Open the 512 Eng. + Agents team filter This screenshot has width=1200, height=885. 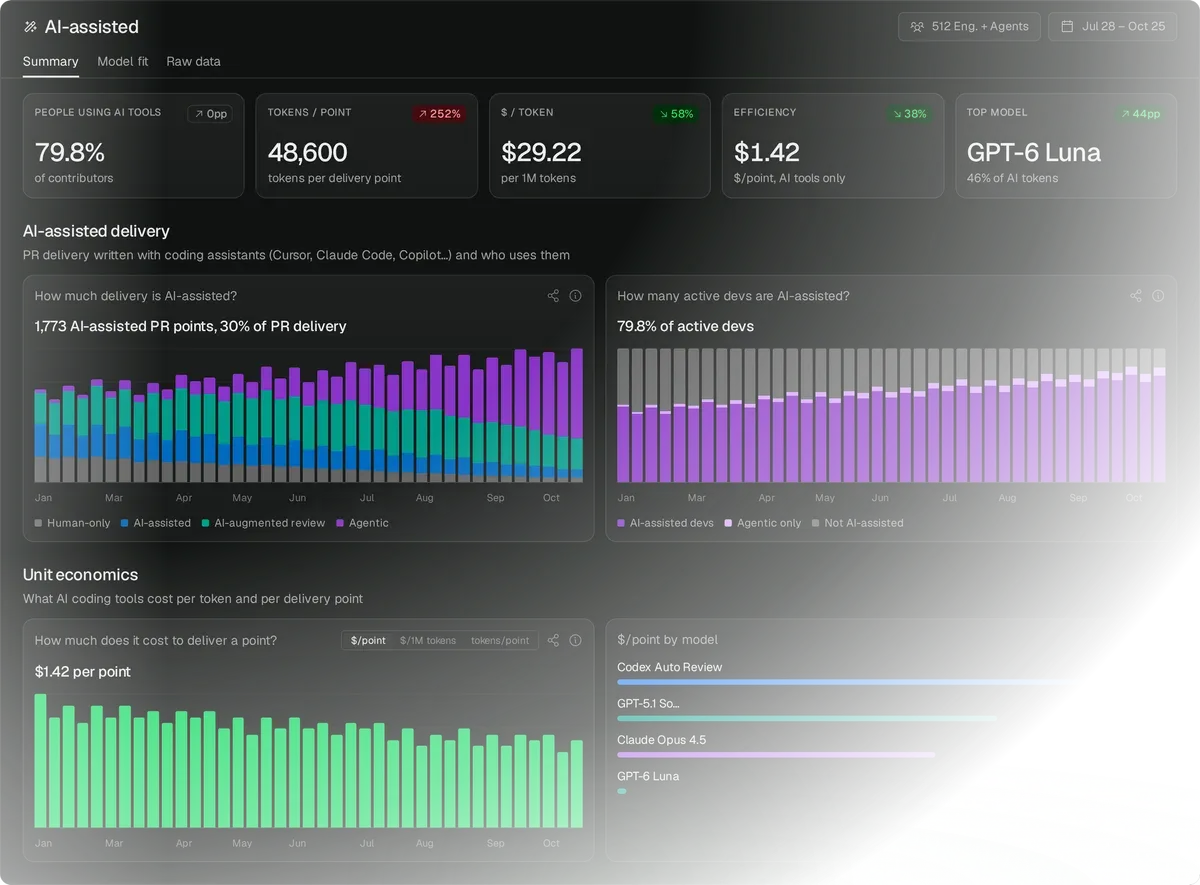pyautogui.click(x=969, y=26)
